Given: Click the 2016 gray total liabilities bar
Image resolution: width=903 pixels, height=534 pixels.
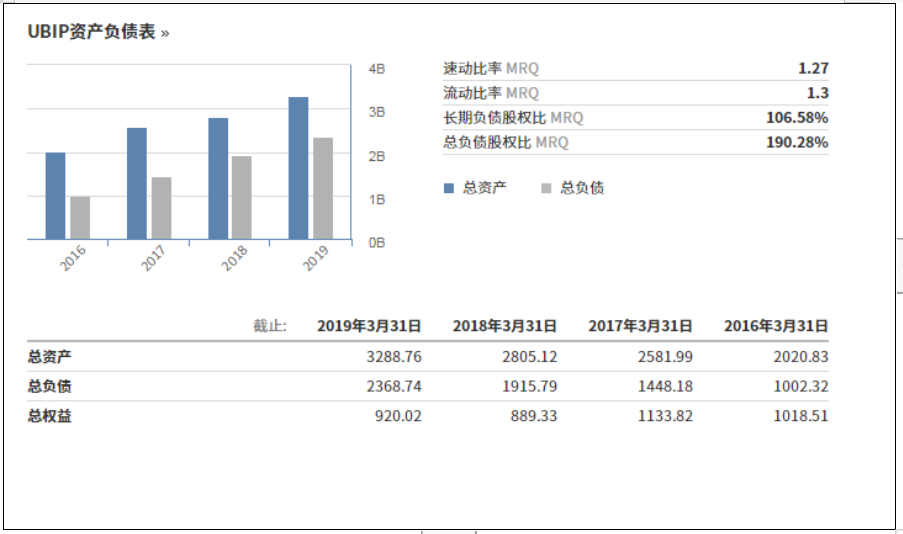Looking at the screenshot, I should pyautogui.click(x=80, y=218).
